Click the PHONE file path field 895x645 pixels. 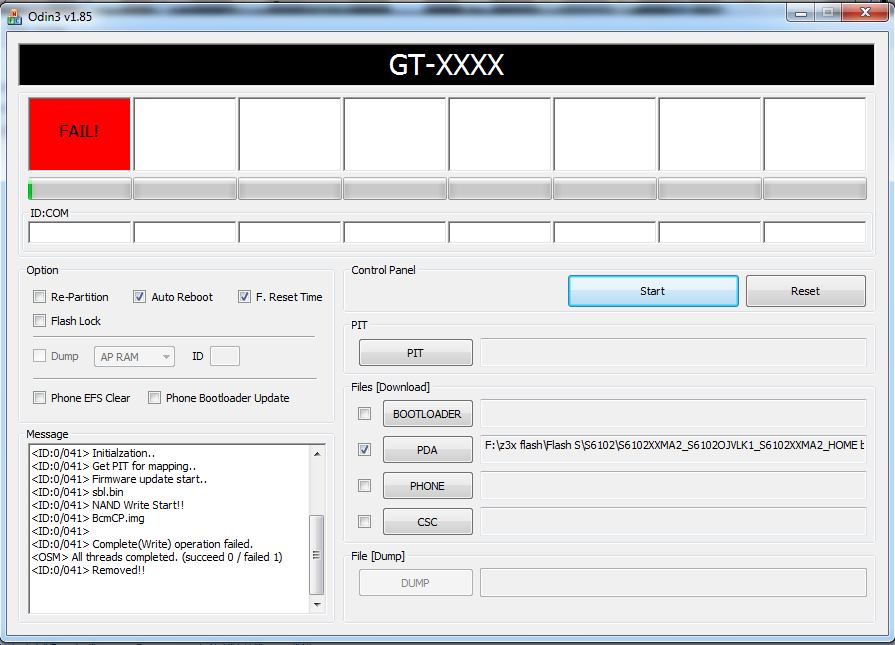point(674,485)
